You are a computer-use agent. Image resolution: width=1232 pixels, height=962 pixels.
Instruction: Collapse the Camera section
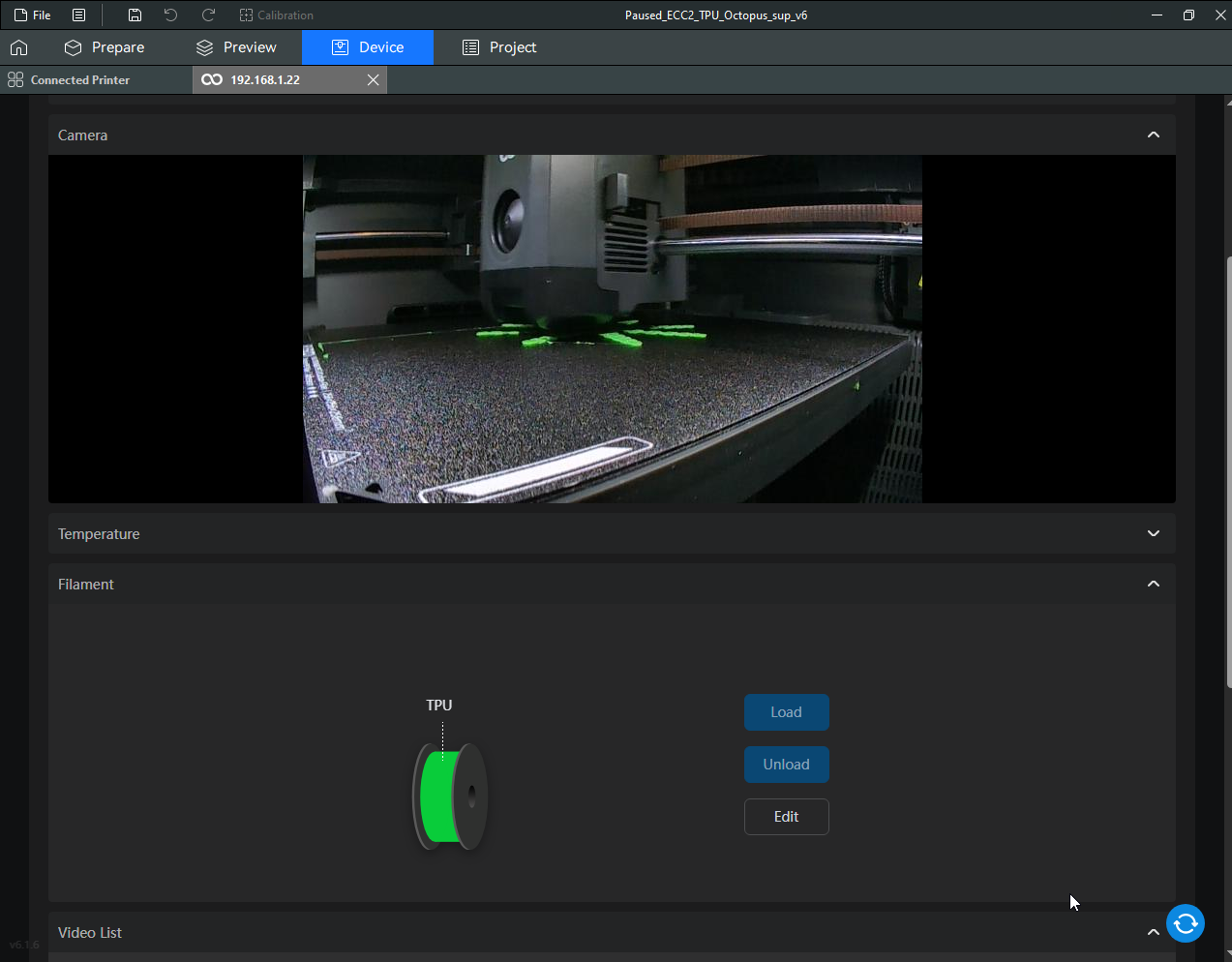[1153, 135]
